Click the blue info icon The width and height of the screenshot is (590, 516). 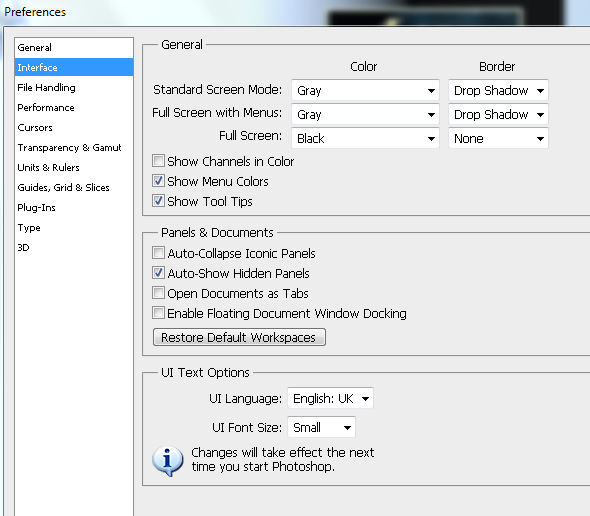point(168,461)
